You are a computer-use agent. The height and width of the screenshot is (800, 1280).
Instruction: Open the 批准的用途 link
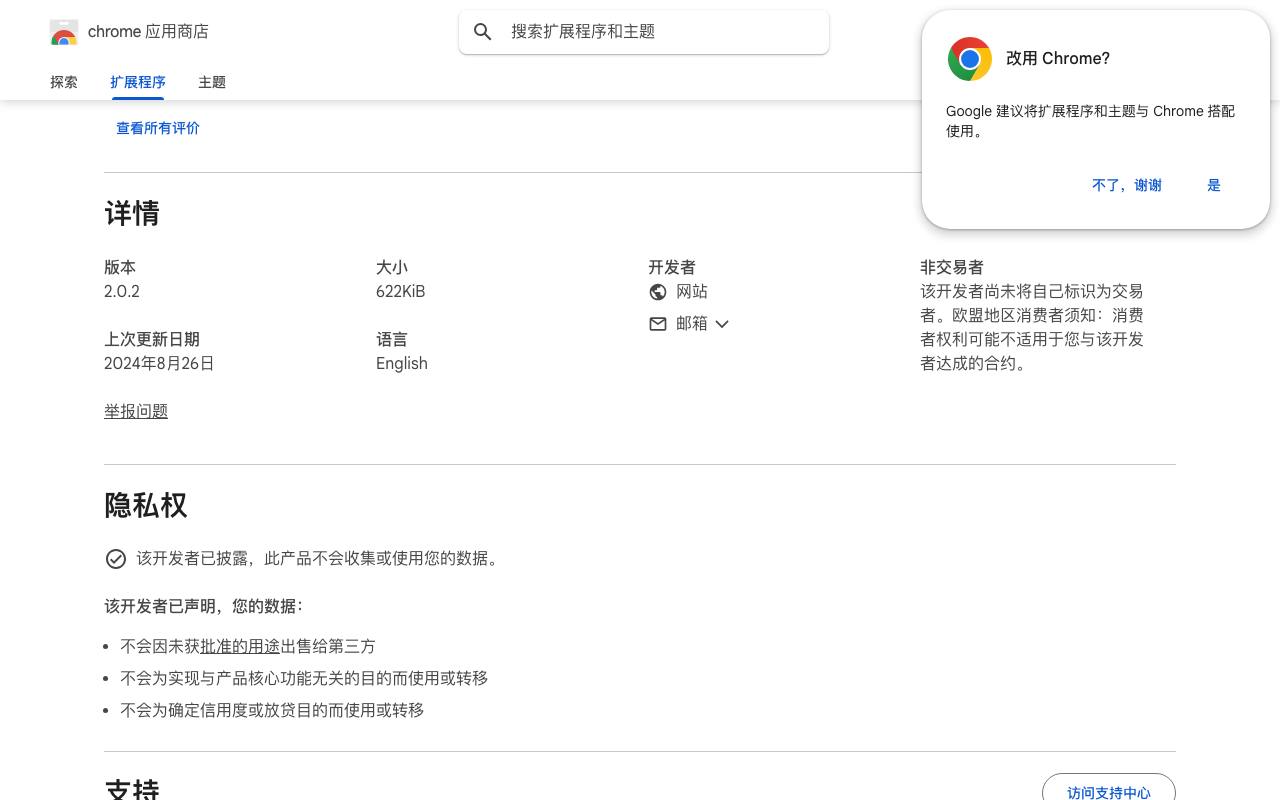pos(240,647)
